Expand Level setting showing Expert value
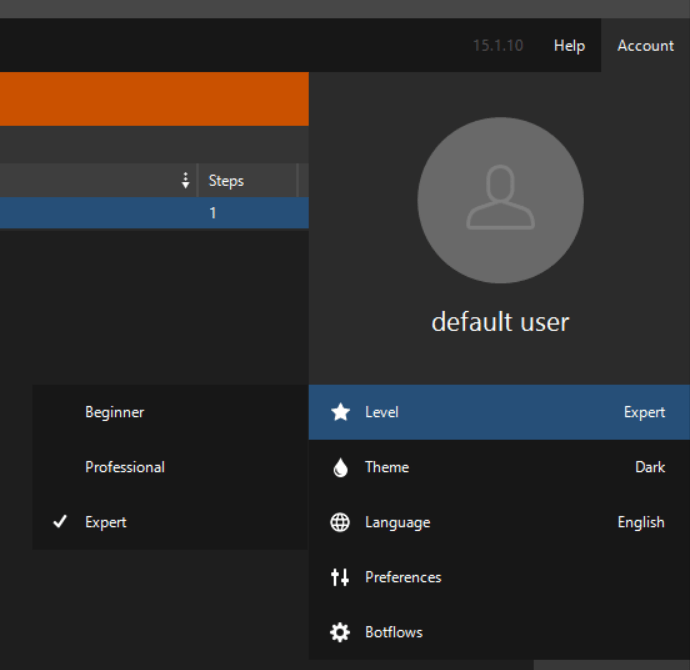 click(x=500, y=412)
